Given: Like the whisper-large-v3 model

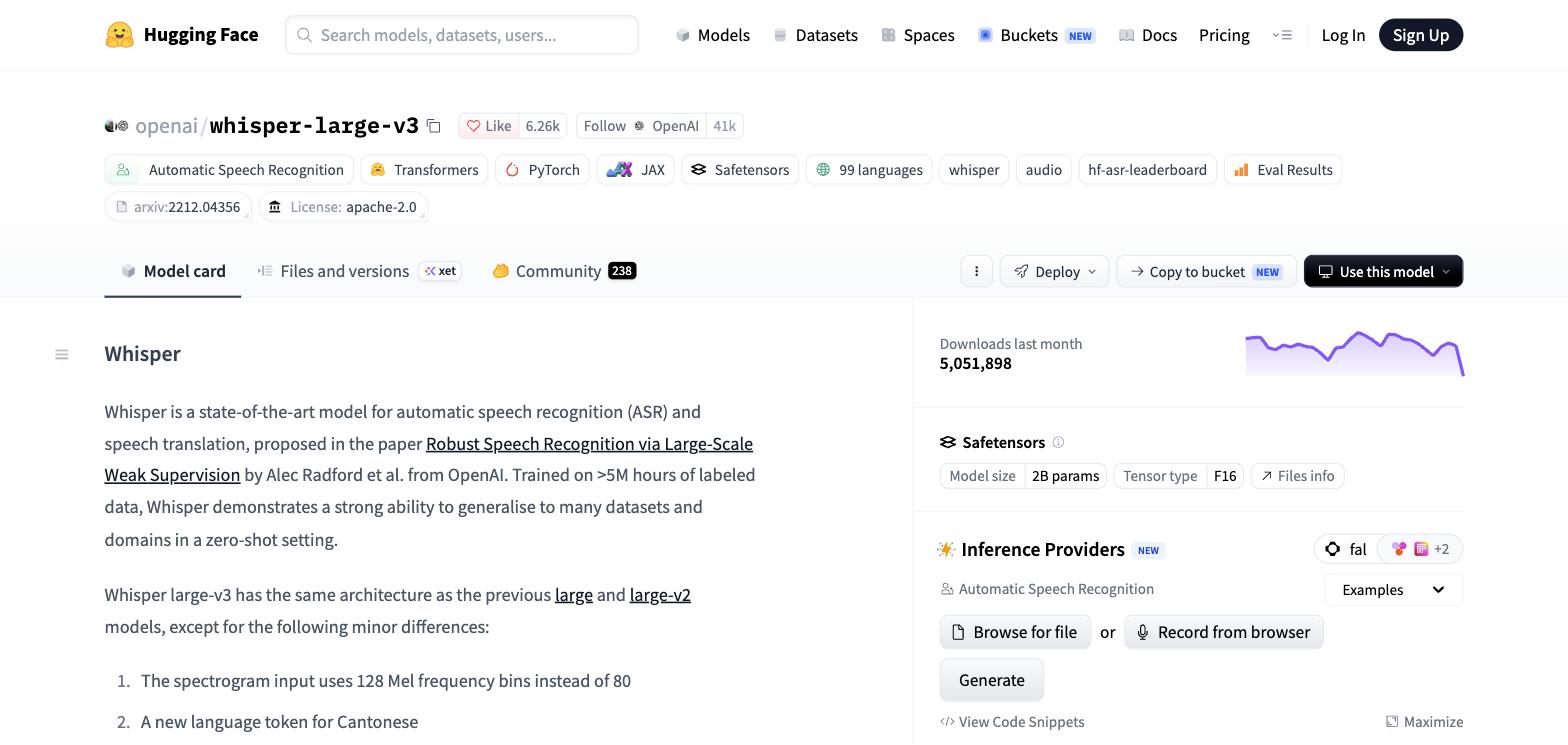Looking at the screenshot, I should coord(488,126).
